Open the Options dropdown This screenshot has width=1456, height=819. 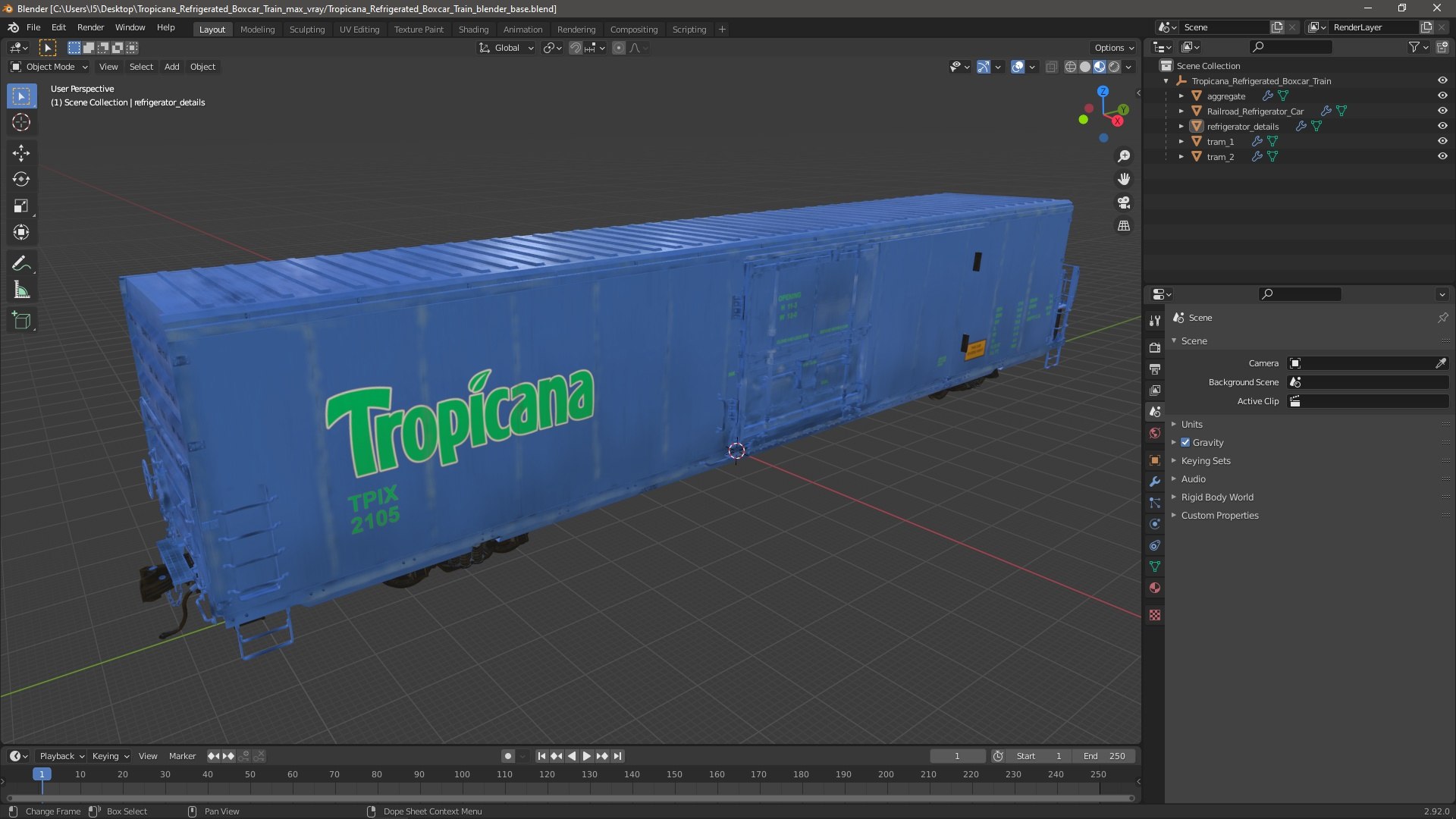(x=1113, y=48)
